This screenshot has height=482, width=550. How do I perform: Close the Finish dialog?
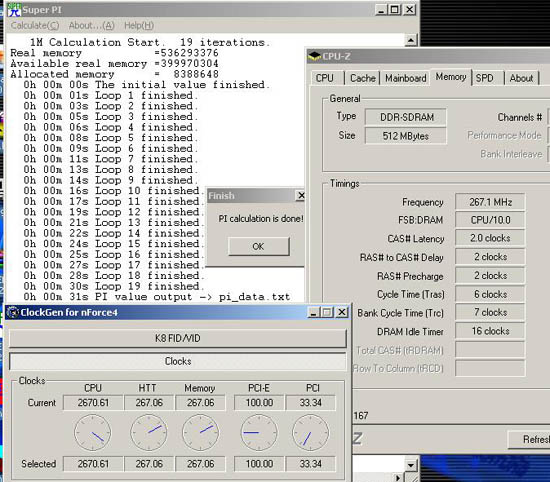[301, 195]
